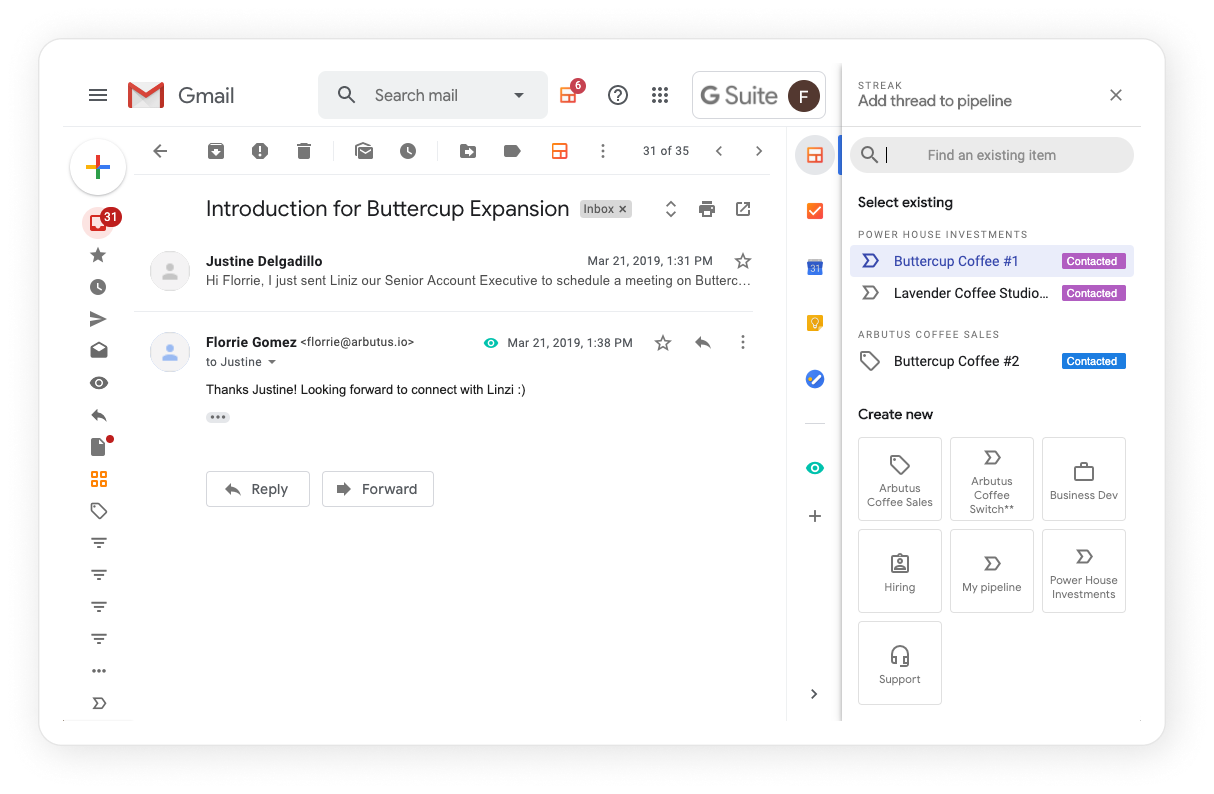
Task: Expand recipient details next to 'to Justine'
Action: (272, 362)
